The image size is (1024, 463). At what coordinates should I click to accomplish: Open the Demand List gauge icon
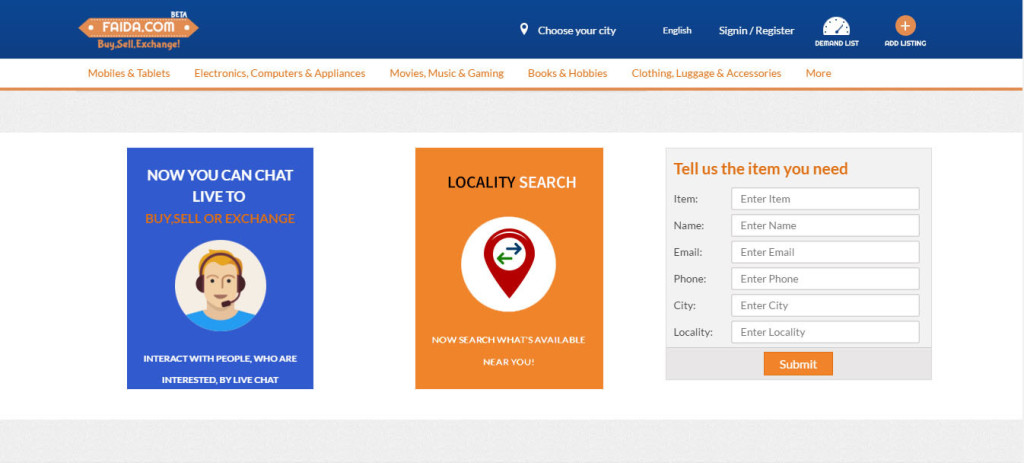tap(836, 27)
